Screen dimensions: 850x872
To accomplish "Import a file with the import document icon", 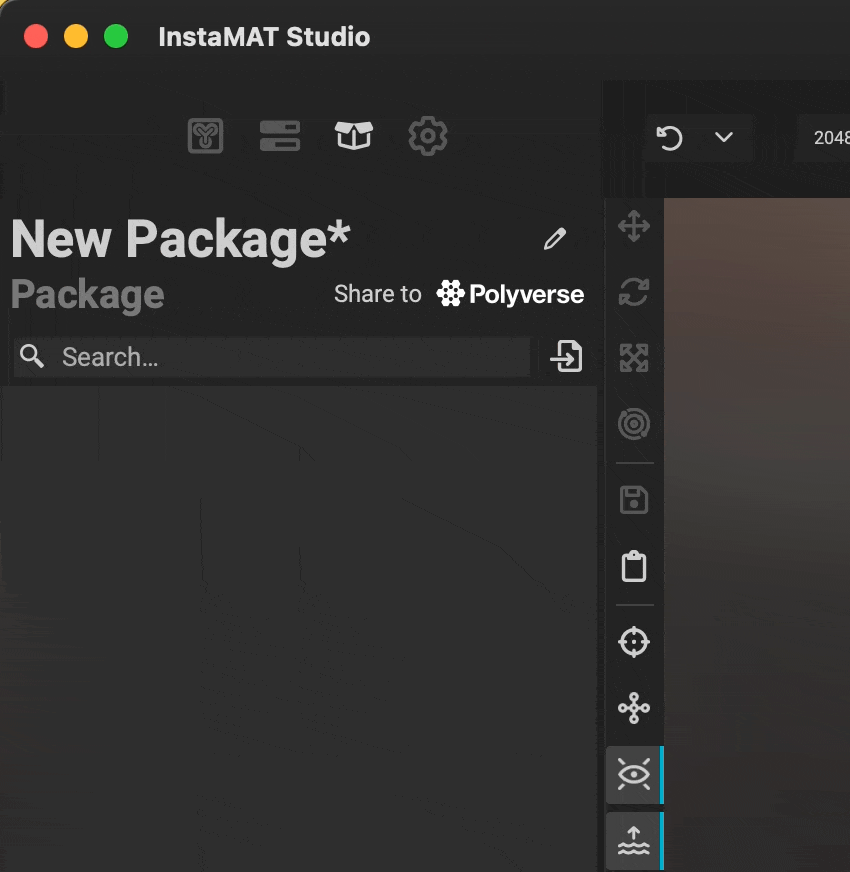I will tap(566, 356).
